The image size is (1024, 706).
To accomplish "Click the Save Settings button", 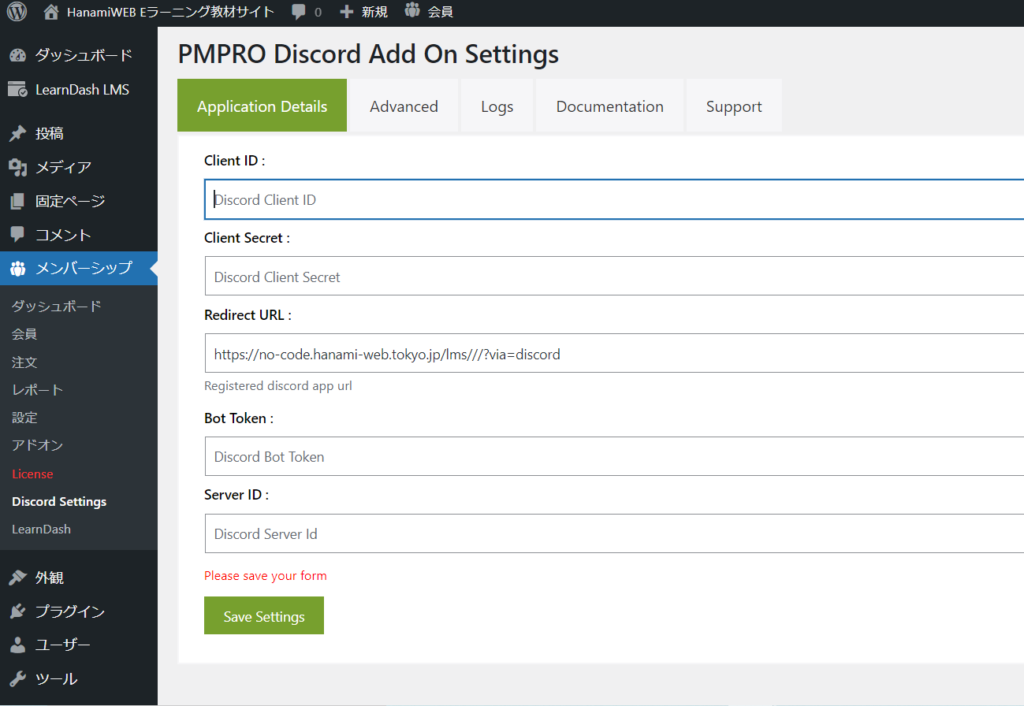I will point(264,616).
